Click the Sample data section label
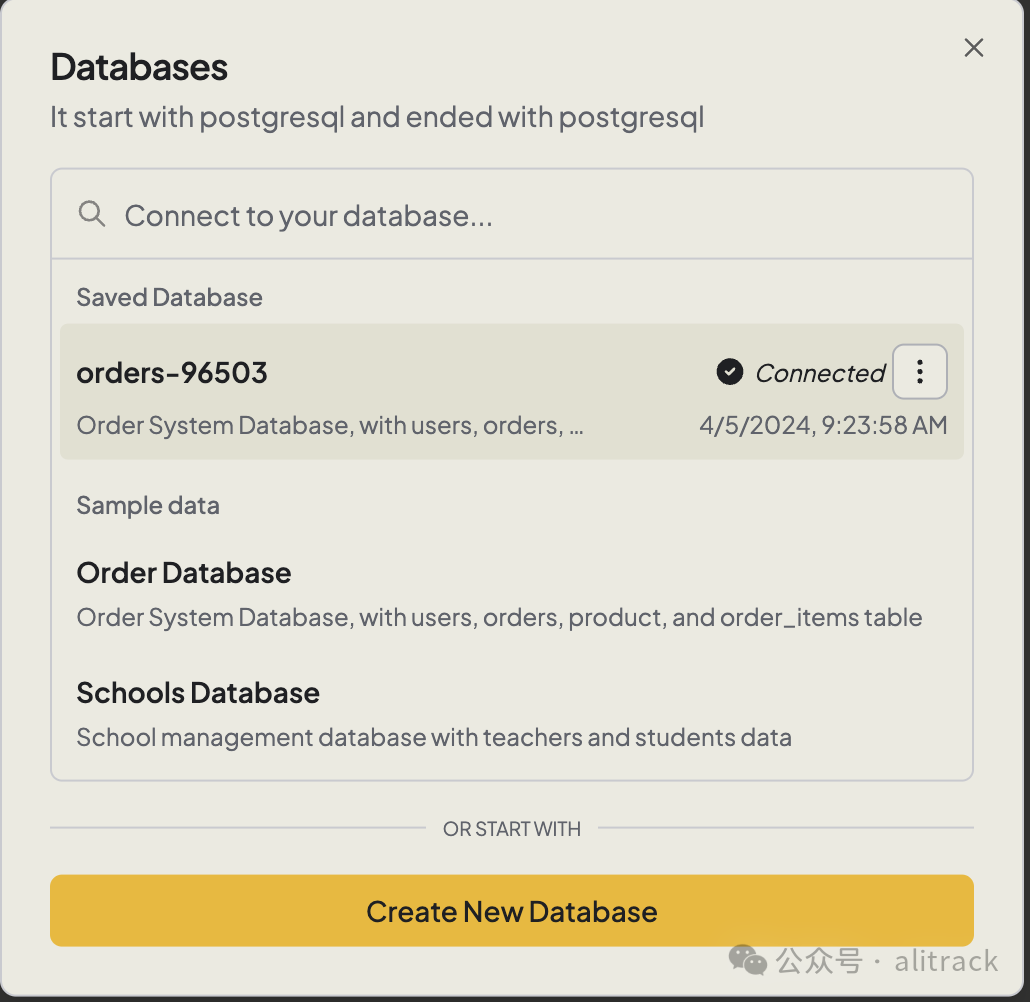 tap(148, 505)
